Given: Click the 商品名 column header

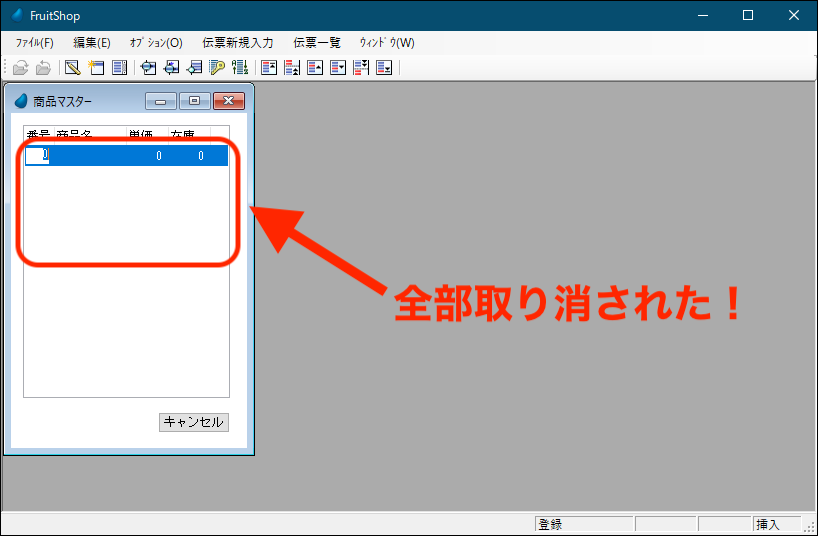Looking at the screenshot, I should pyautogui.click(x=75, y=135).
